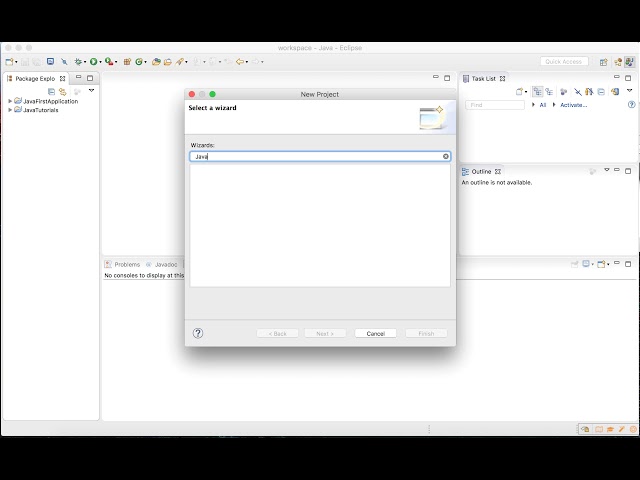This screenshot has width=640, height=480.
Task: Minimize the Package Explorer view
Action: point(78,77)
